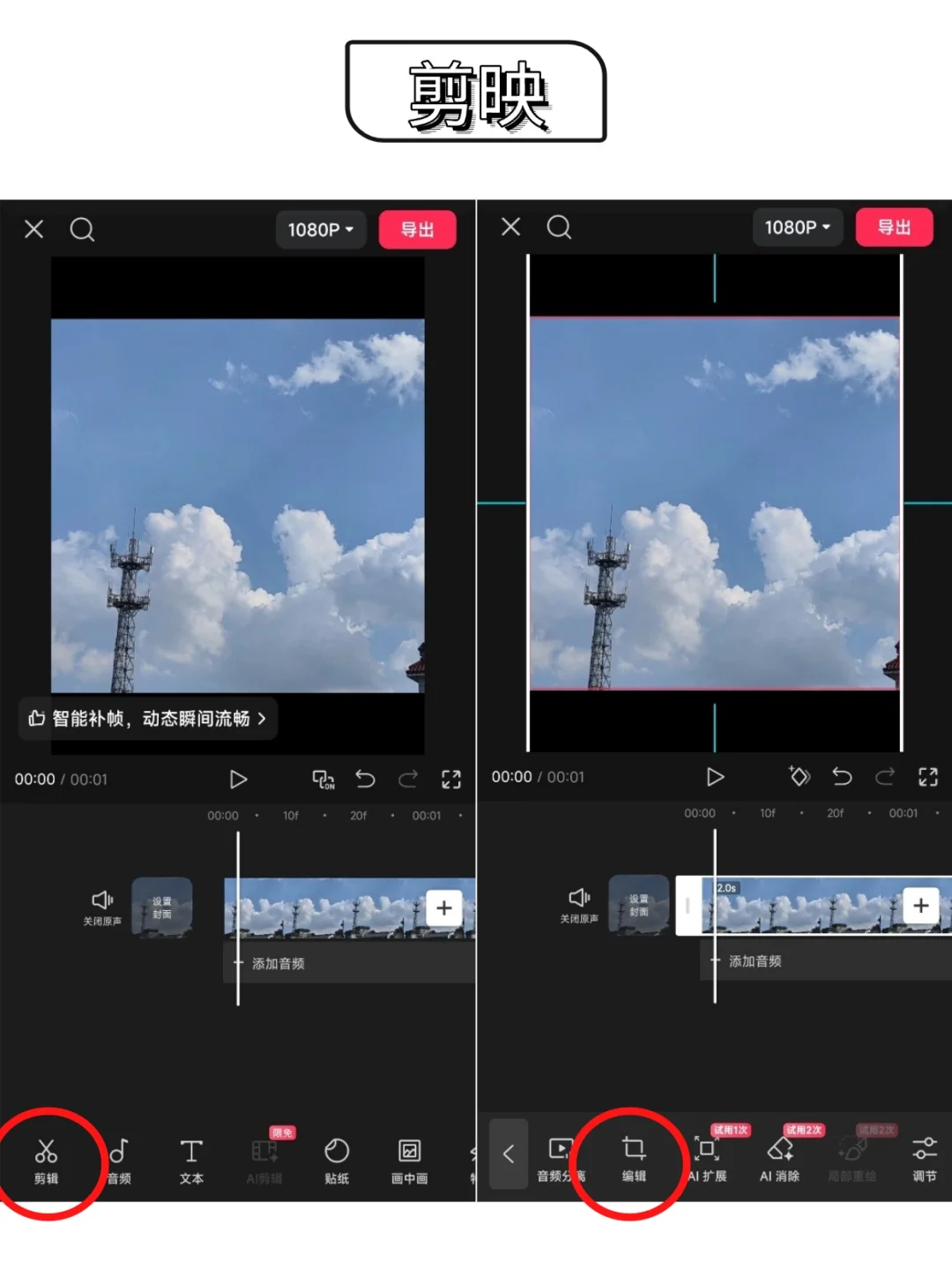Open 音频分离 audio separation tool
This screenshot has width=952, height=1270.
(x=562, y=1158)
